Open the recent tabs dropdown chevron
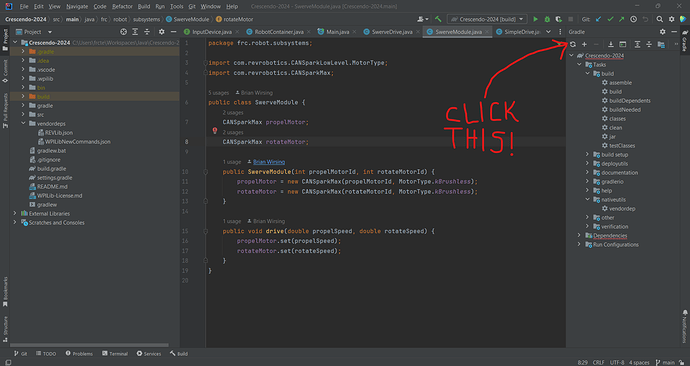690x366 pixels. 548,32
